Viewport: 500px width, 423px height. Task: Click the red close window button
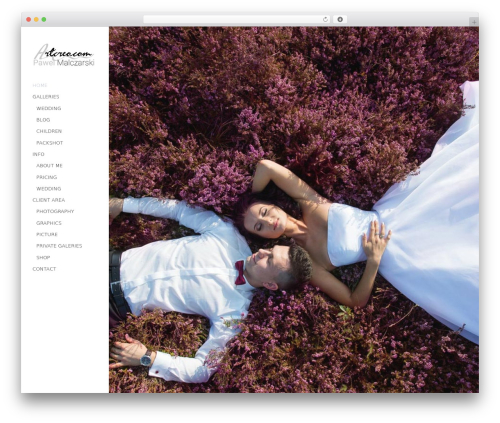pyautogui.click(x=29, y=19)
